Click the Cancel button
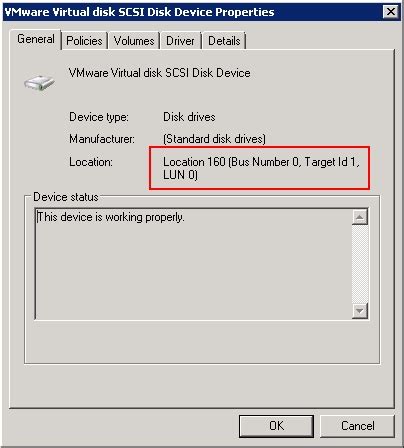Viewport: 404px width, 448px height. (x=357, y=426)
